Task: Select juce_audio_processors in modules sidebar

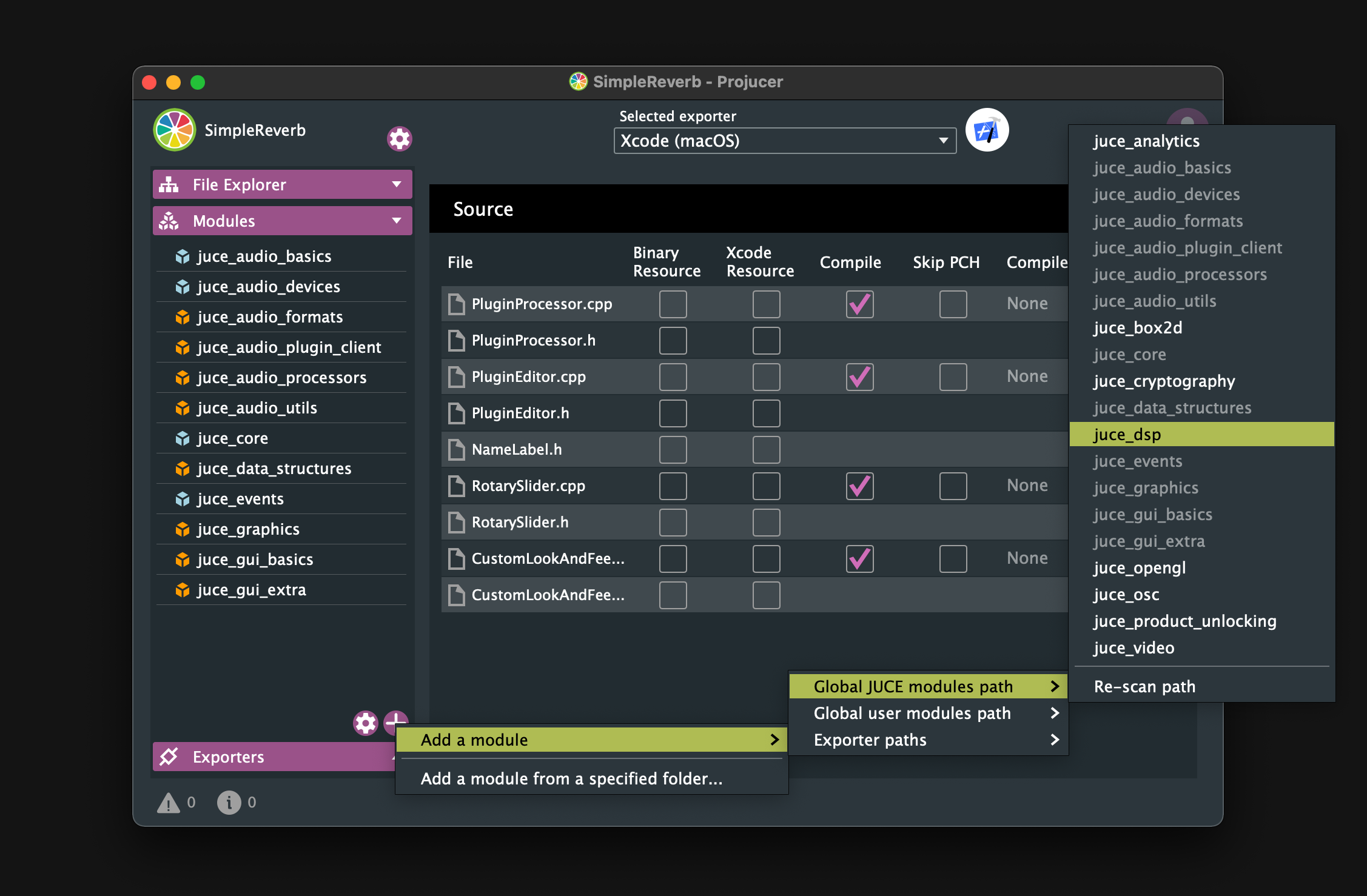Action: click(x=281, y=378)
